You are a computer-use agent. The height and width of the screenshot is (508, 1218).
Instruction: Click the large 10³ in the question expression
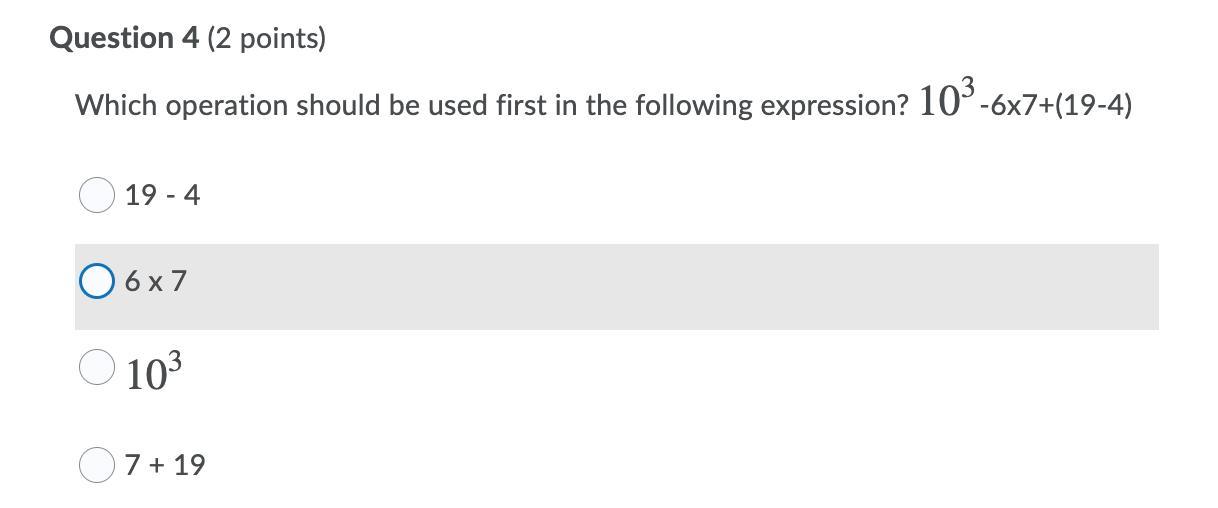(x=946, y=96)
